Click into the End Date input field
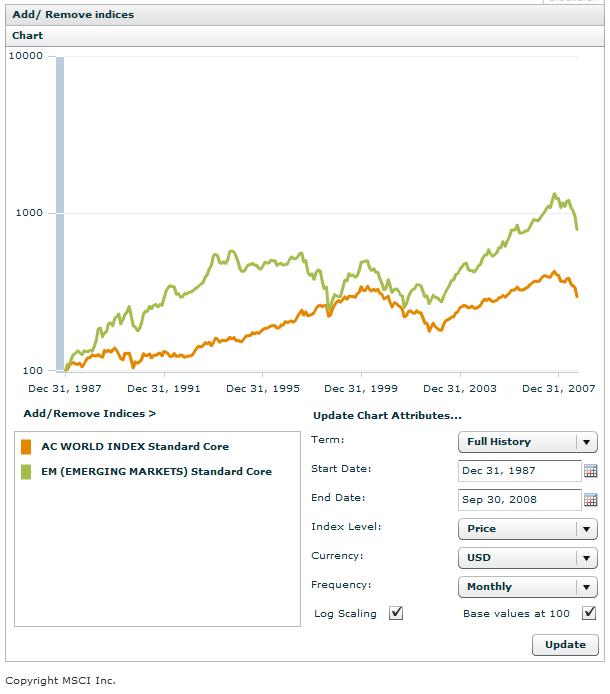 pos(519,500)
